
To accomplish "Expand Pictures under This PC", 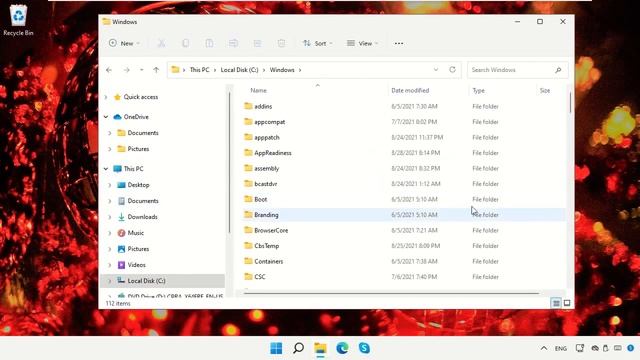I will (x=110, y=249).
